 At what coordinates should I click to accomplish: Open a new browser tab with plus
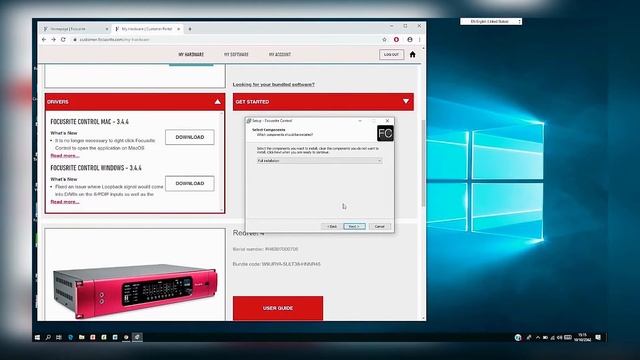190,29
